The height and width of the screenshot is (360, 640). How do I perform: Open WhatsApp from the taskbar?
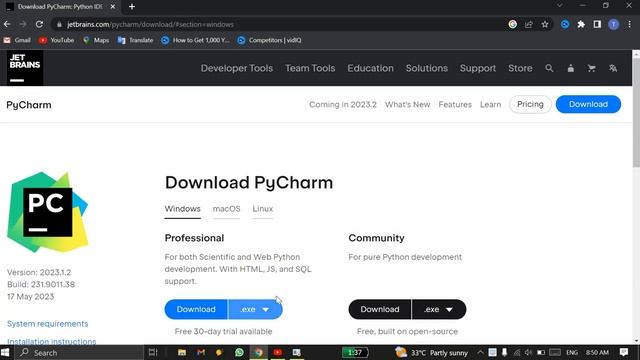pyautogui.click(x=239, y=352)
